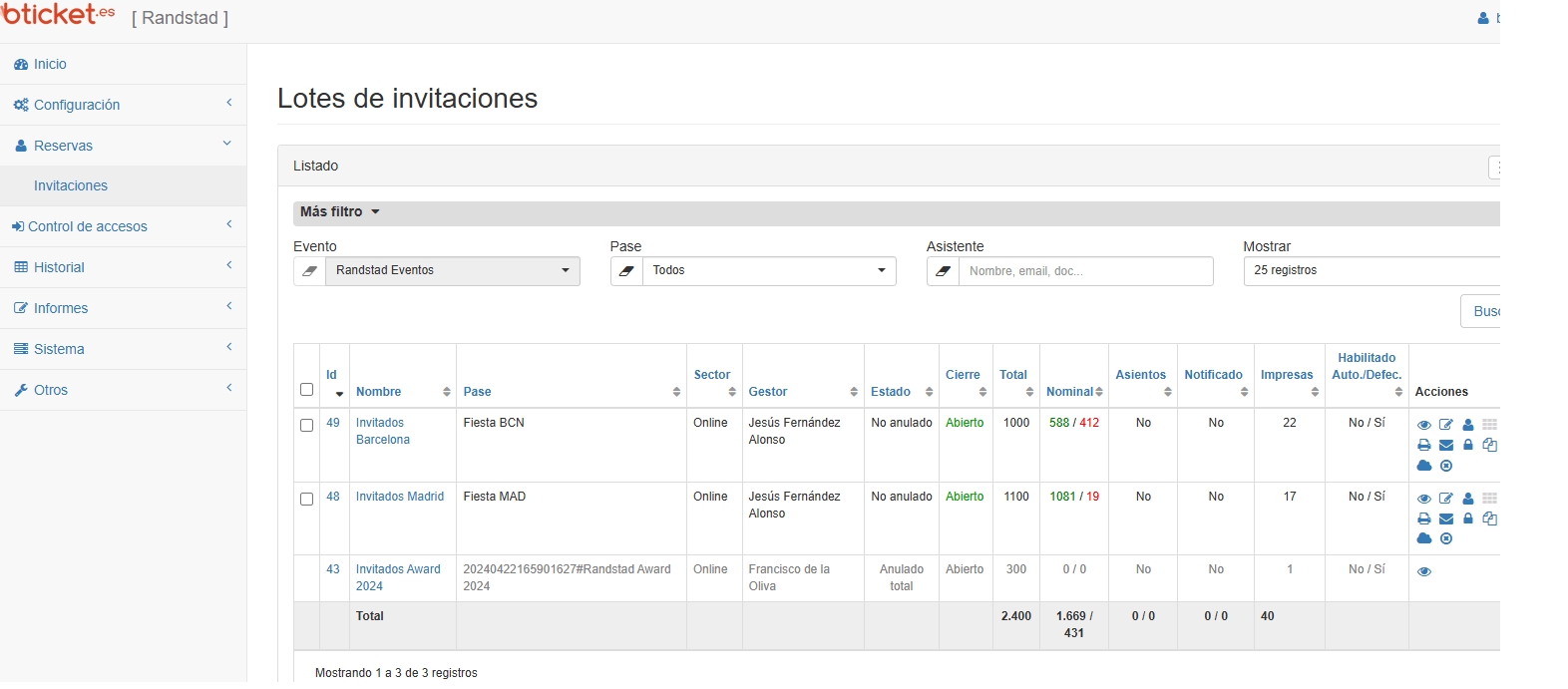Open seat grid icon for Invitados Barcelona
Viewport: 1568px width, 689px height.
click(1490, 425)
